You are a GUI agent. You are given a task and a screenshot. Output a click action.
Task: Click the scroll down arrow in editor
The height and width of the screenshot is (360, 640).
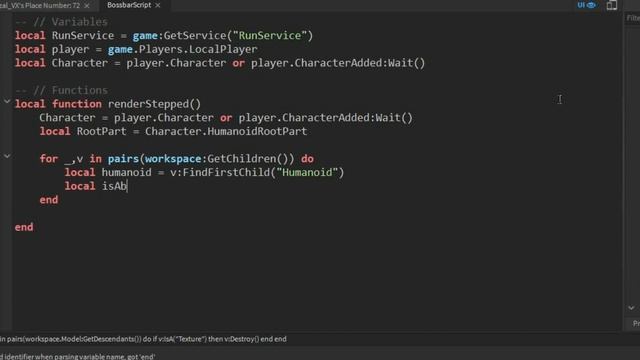(631, 308)
